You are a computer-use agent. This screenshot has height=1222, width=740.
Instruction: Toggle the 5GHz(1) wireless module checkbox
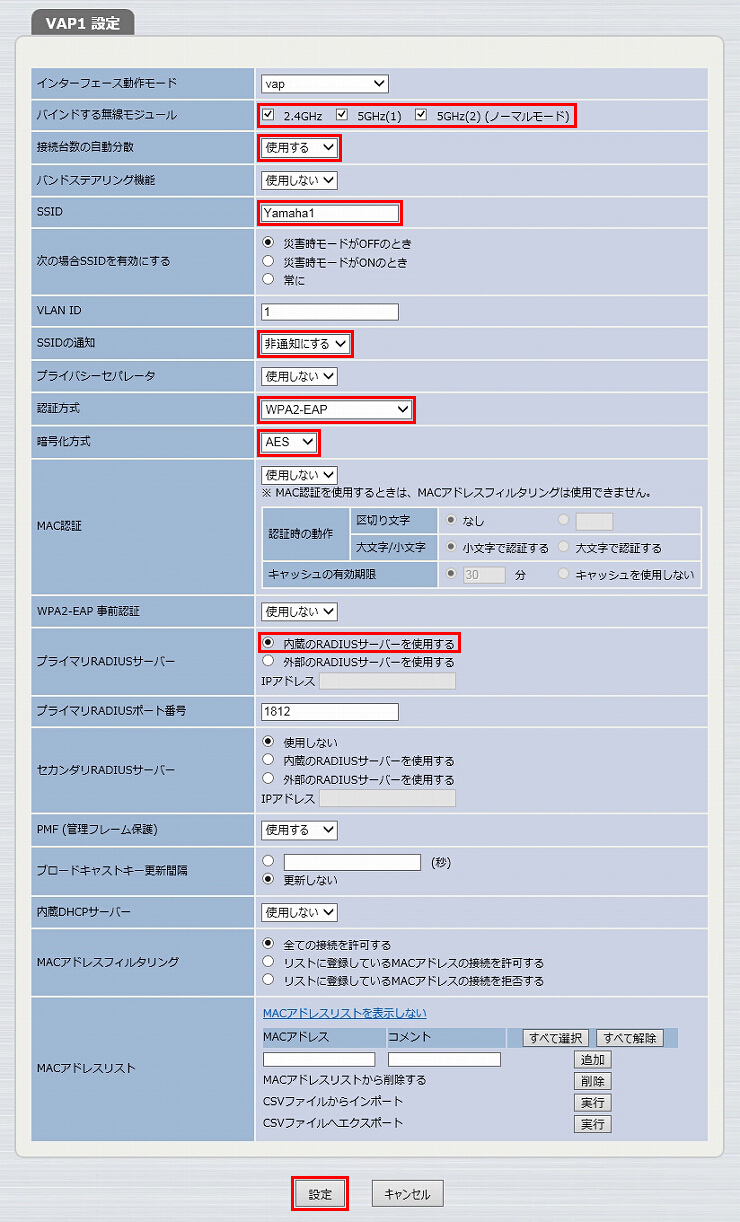click(342, 115)
